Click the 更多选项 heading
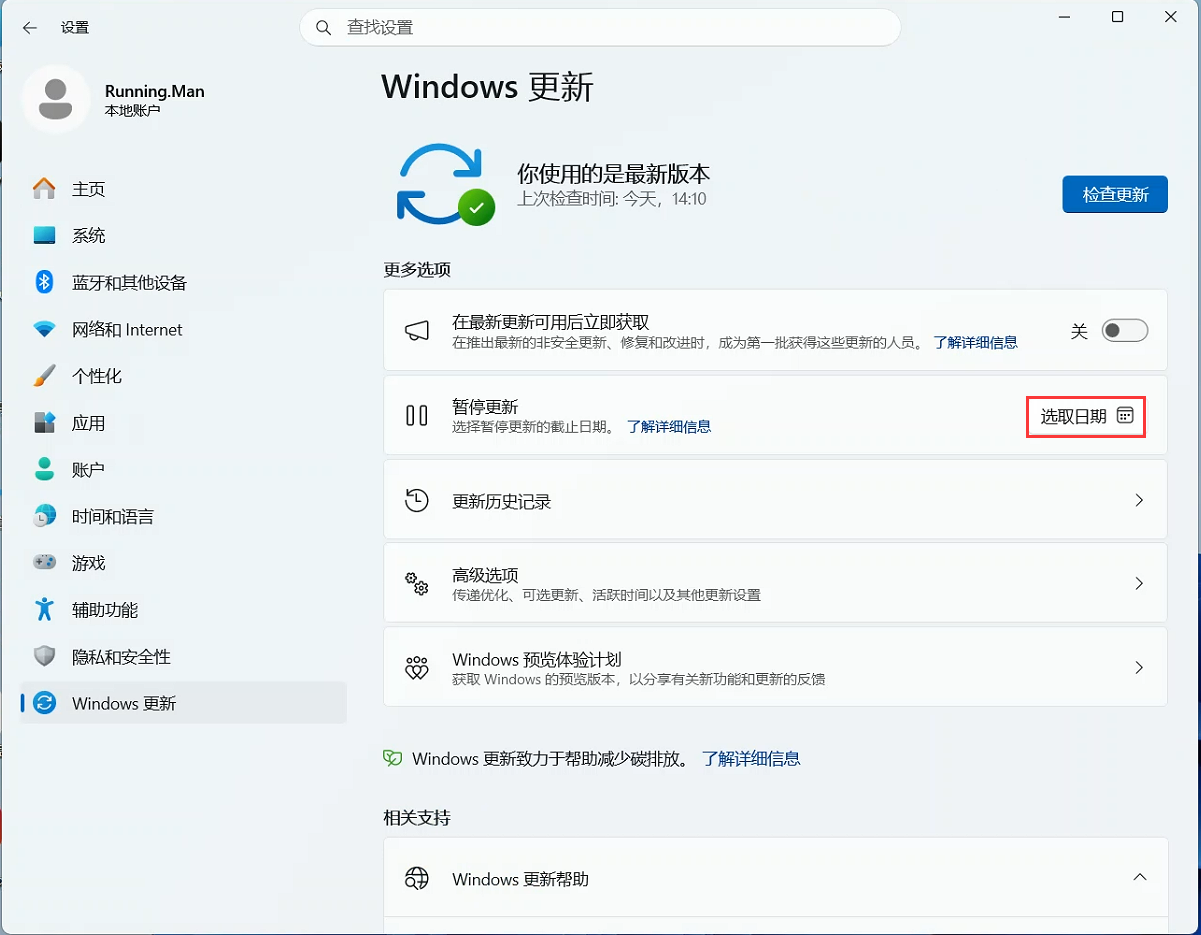Screen dimensions: 1201x935 [417, 270]
